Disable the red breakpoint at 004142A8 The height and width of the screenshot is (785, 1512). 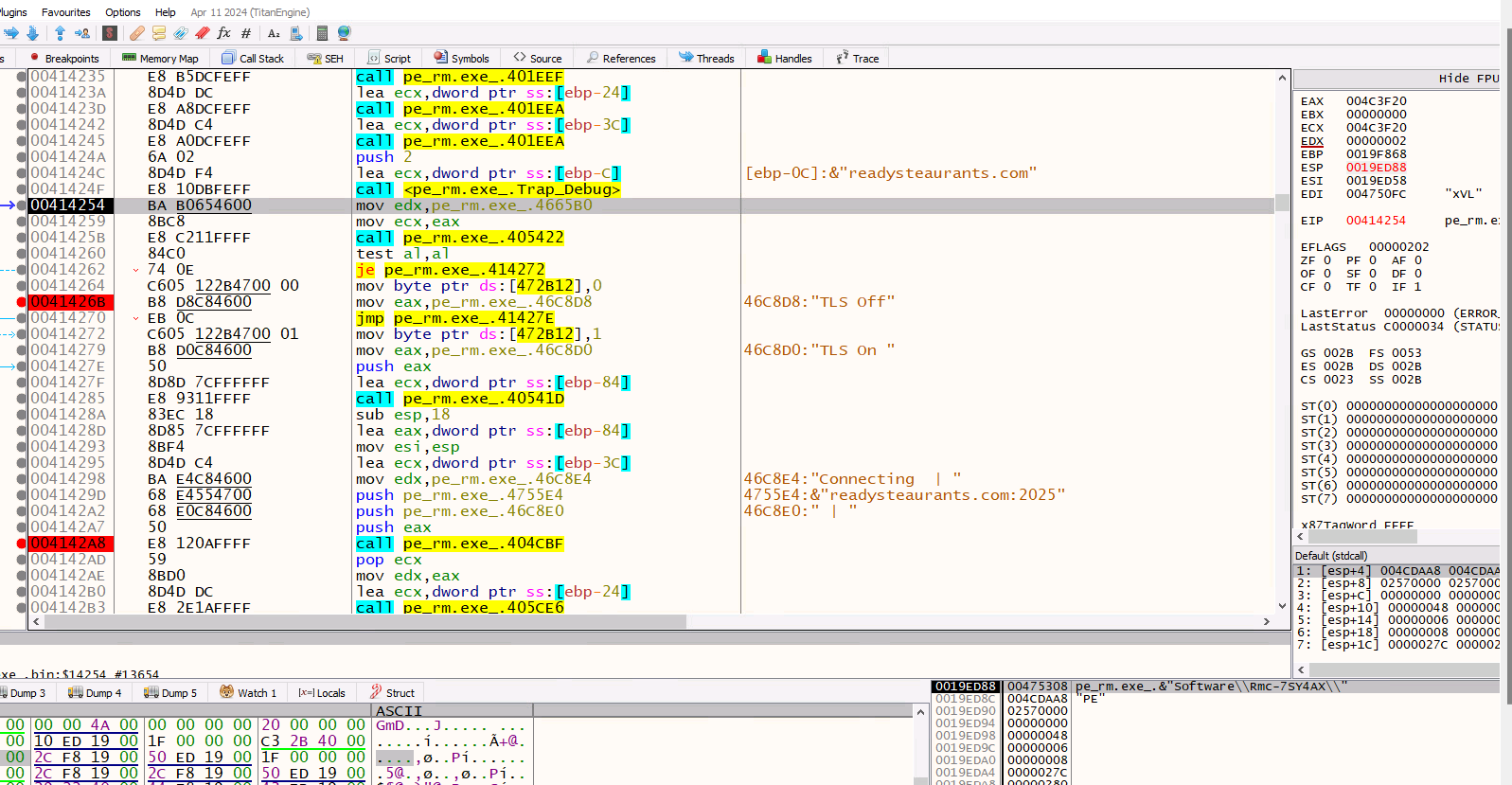(22, 544)
